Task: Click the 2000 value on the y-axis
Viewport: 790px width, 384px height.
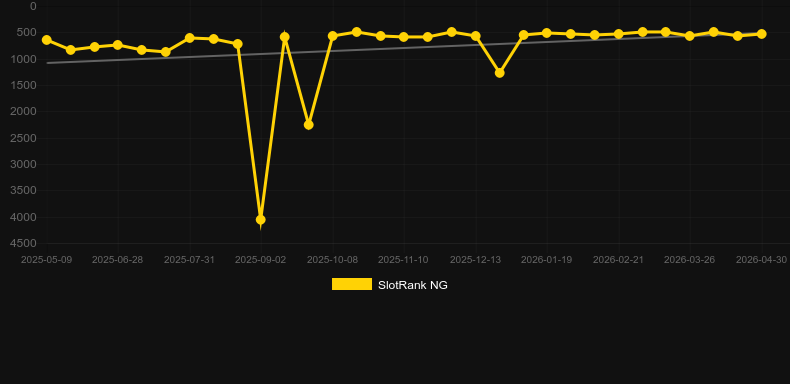Action: [24, 111]
